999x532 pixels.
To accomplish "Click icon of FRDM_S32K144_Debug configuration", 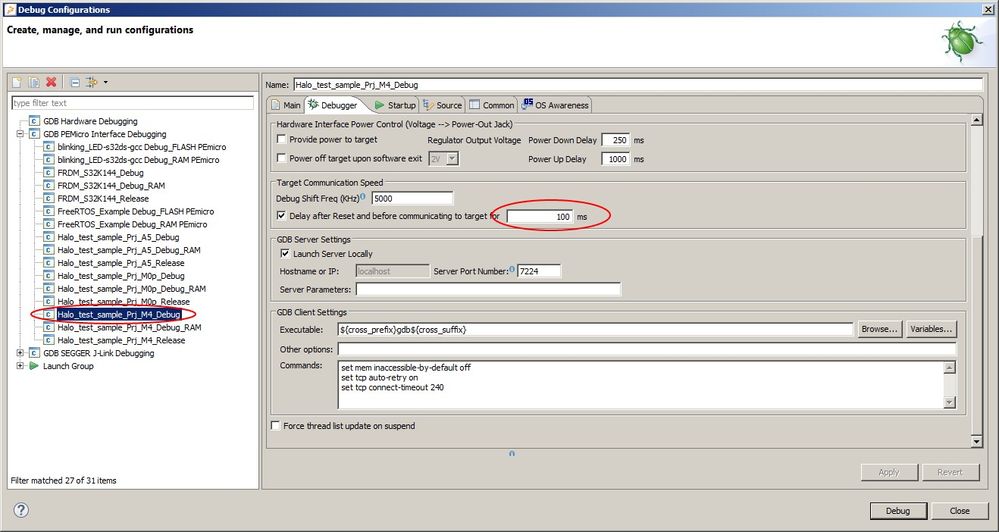I will 48,173.
